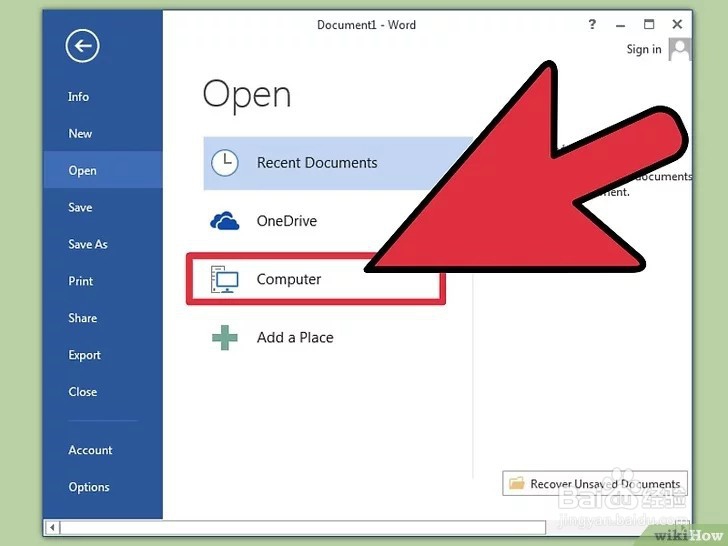
Task: Open the Print page
Action: (x=81, y=281)
